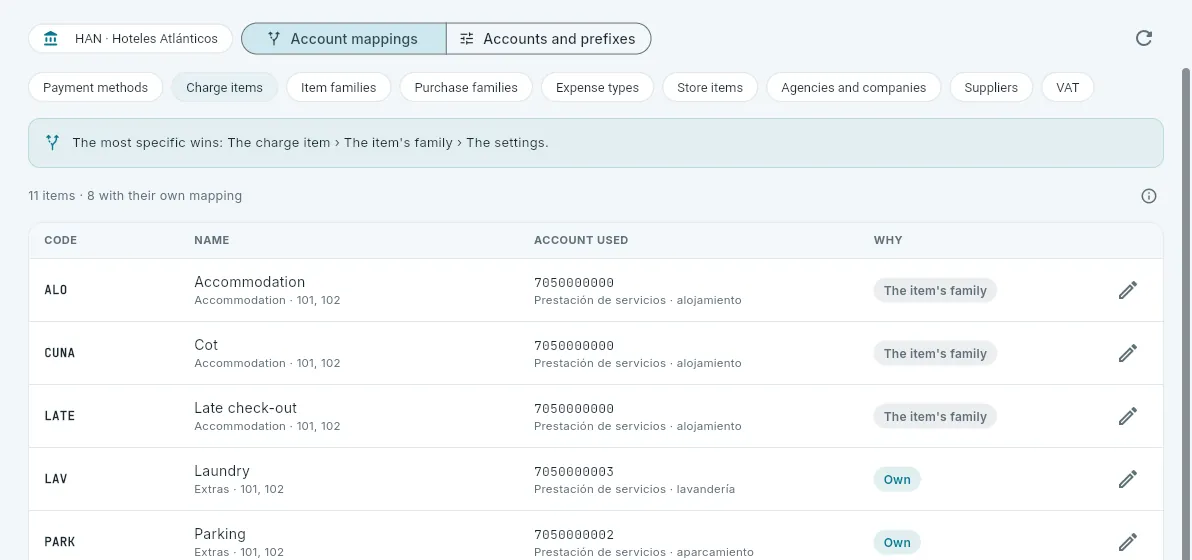Click "11 items · 8 with their own mapping" text
The image size is (1192, 560).
(x=135, y=196)
